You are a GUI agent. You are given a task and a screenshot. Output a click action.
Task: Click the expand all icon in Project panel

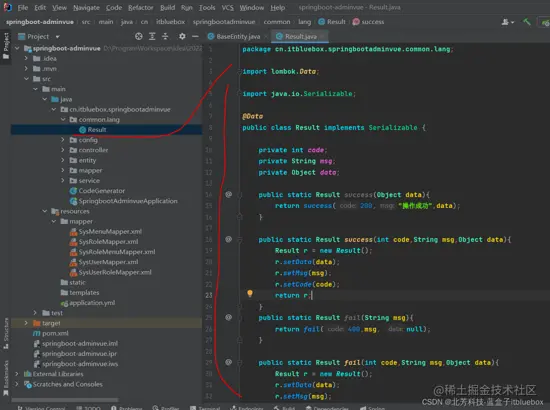pos(152,36)
